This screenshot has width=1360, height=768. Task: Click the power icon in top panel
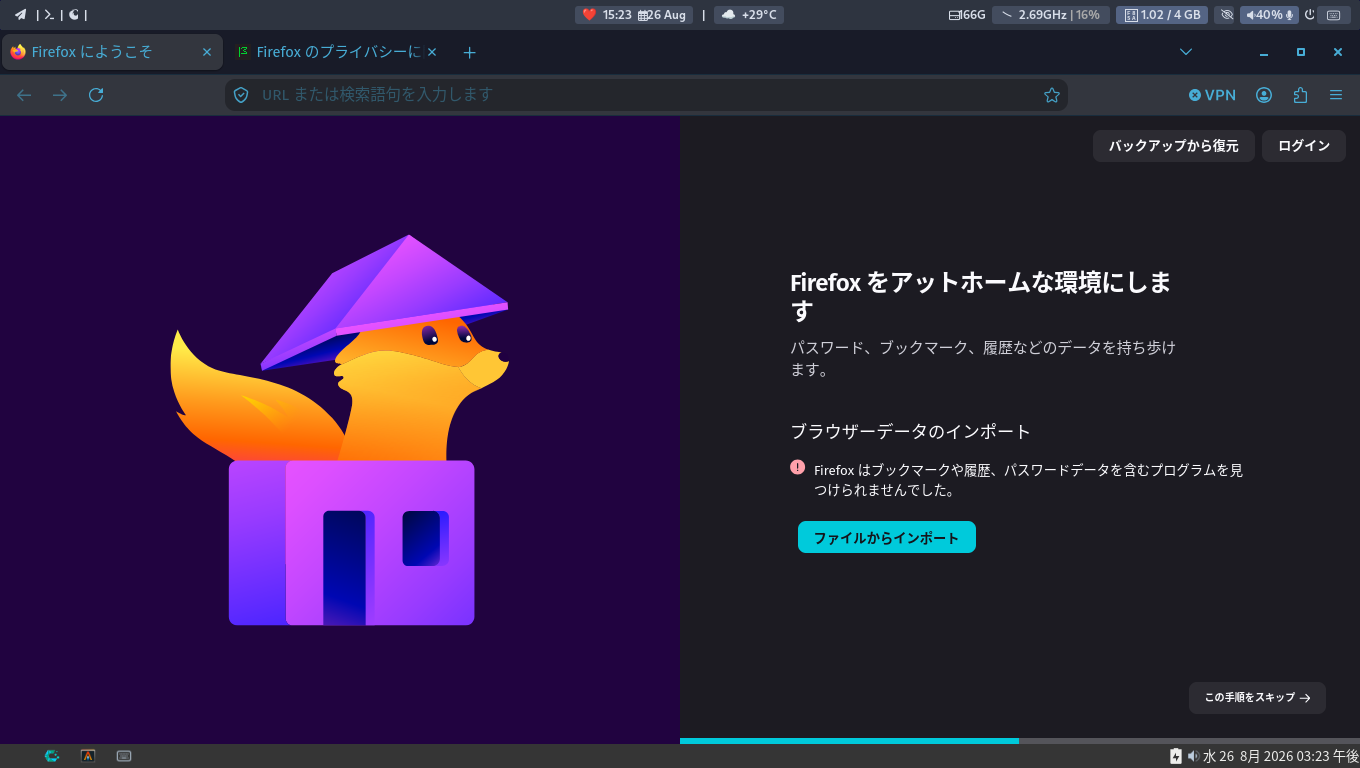point(1309,15)
